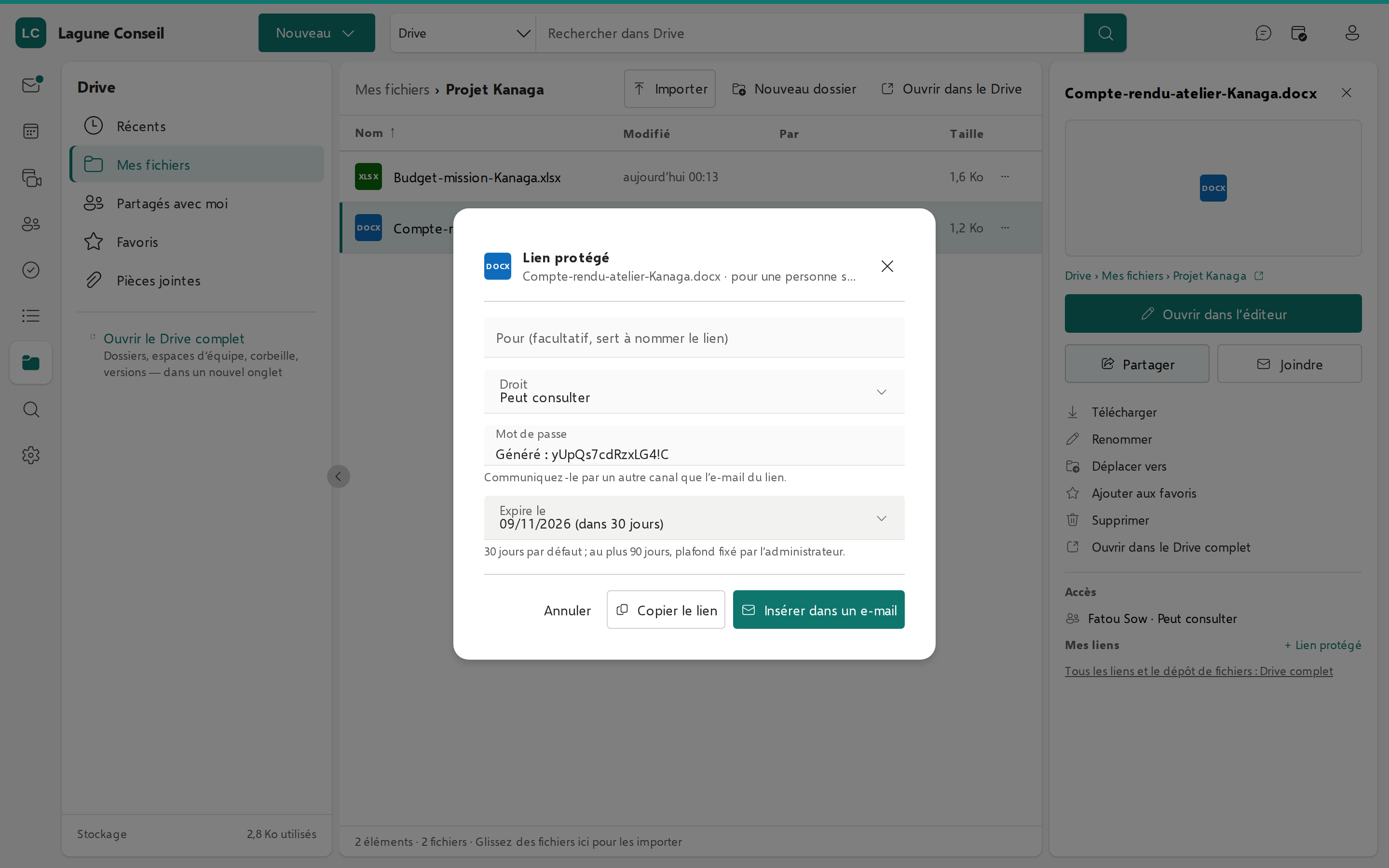This screenshot has height=868, width=1389.
Task: Collapse the Drive sidebar with arrow button
Action: 338,476
